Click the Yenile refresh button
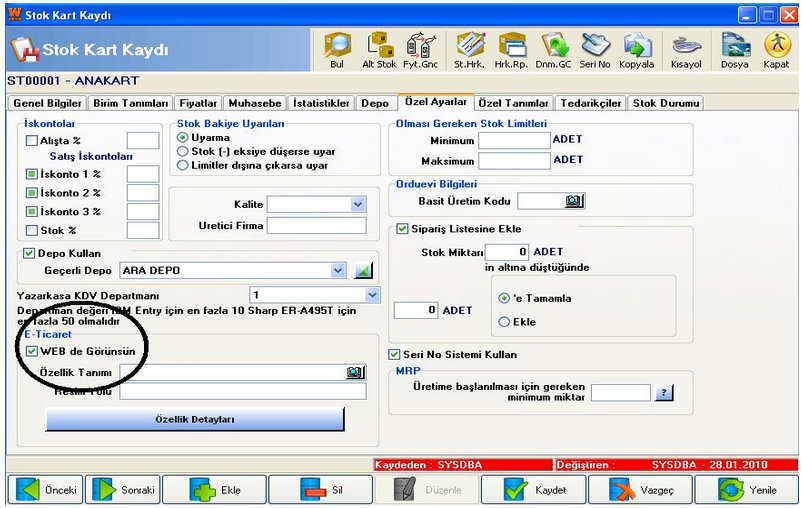Screen dimensions: 802x508 pos(746,490)
